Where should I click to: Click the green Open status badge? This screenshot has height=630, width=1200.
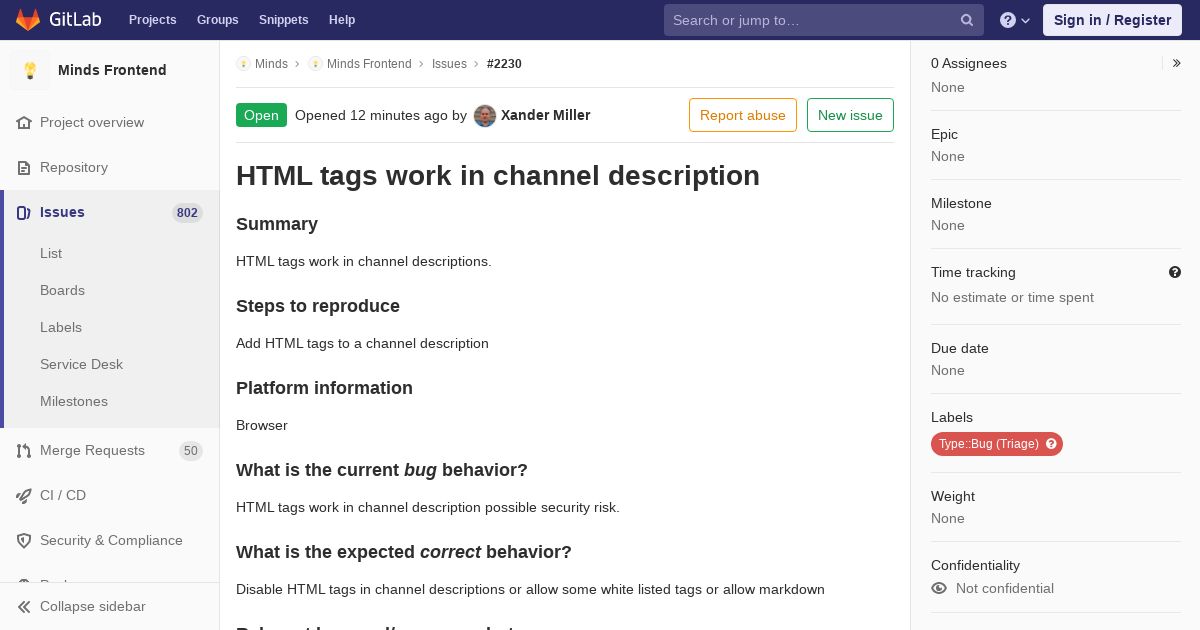pos(261,115)
